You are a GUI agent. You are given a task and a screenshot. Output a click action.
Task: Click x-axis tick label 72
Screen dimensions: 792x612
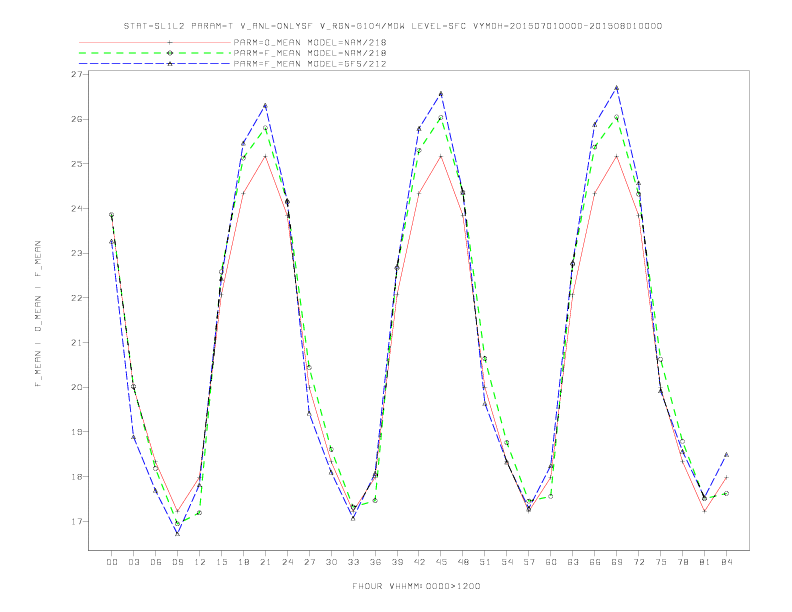click(x=639, y=562)
